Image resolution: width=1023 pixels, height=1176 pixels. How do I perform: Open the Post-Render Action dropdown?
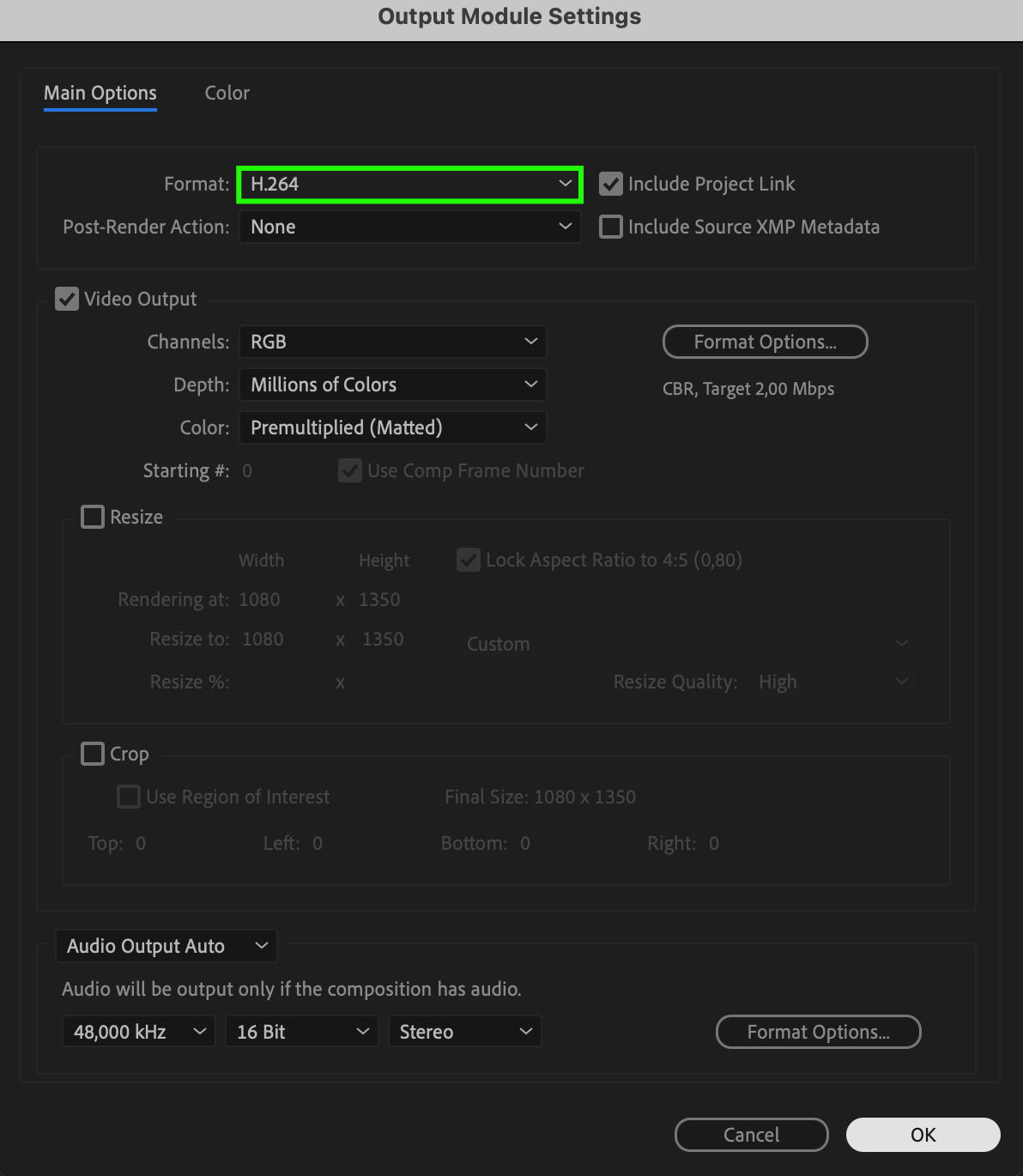(409, 227)
